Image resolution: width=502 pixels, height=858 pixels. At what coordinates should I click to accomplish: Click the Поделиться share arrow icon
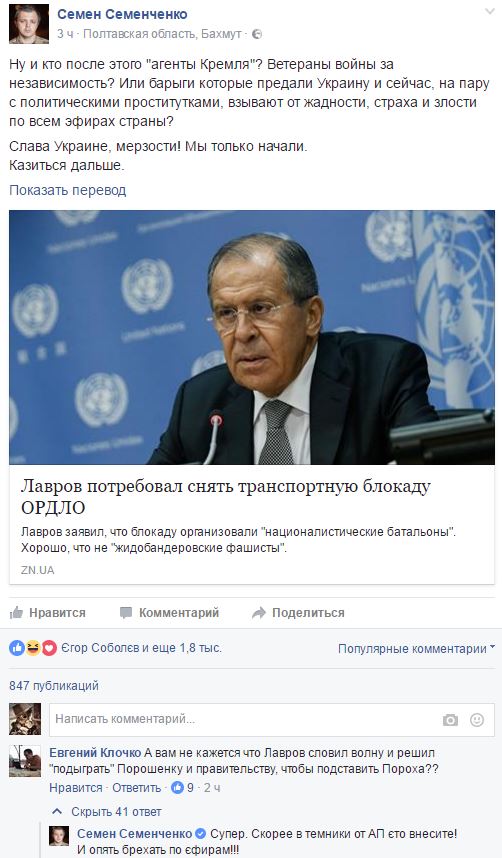point(258,613)
